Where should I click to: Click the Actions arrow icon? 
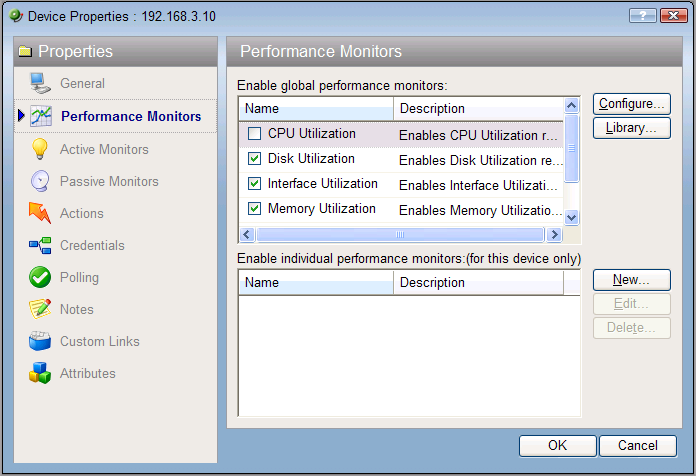click(x=40, y=213)
